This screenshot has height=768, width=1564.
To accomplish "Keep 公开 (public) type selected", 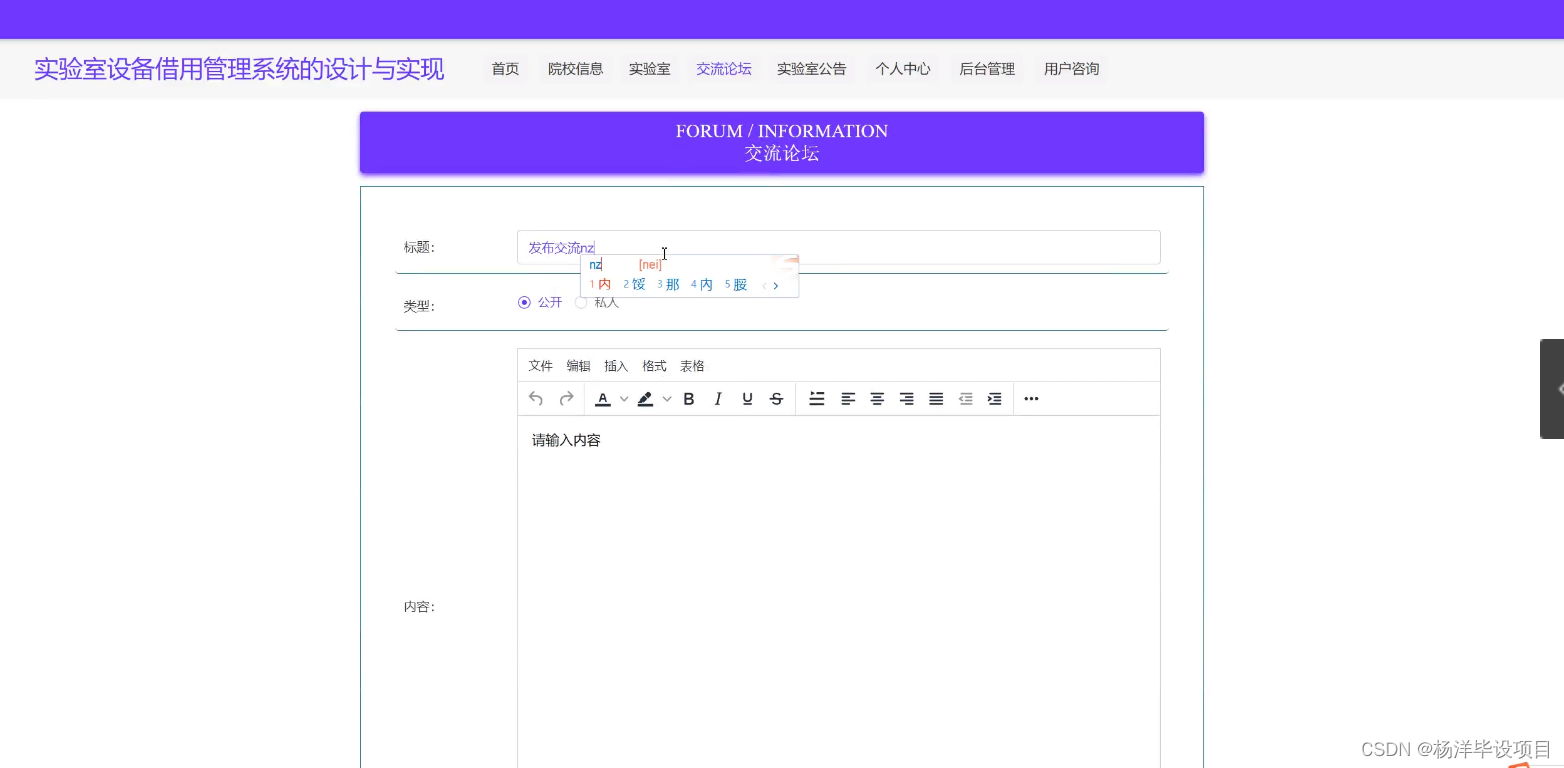I will [x=525, y=302].
